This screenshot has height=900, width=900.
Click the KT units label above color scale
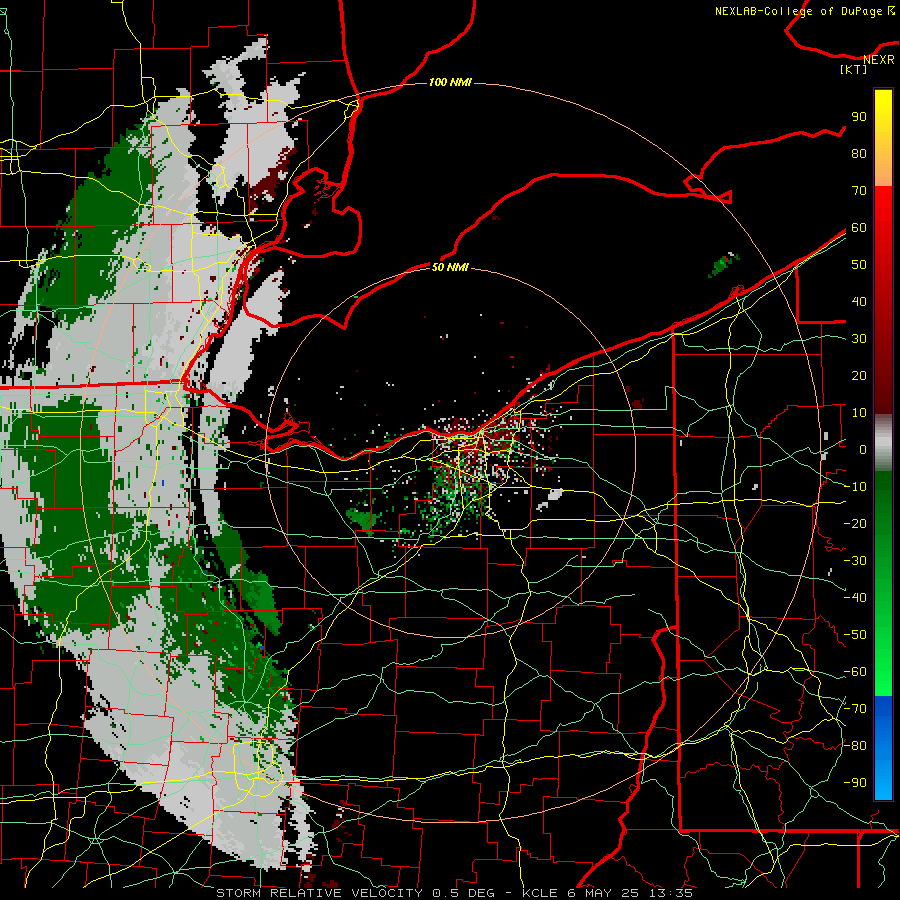point(854,69)
